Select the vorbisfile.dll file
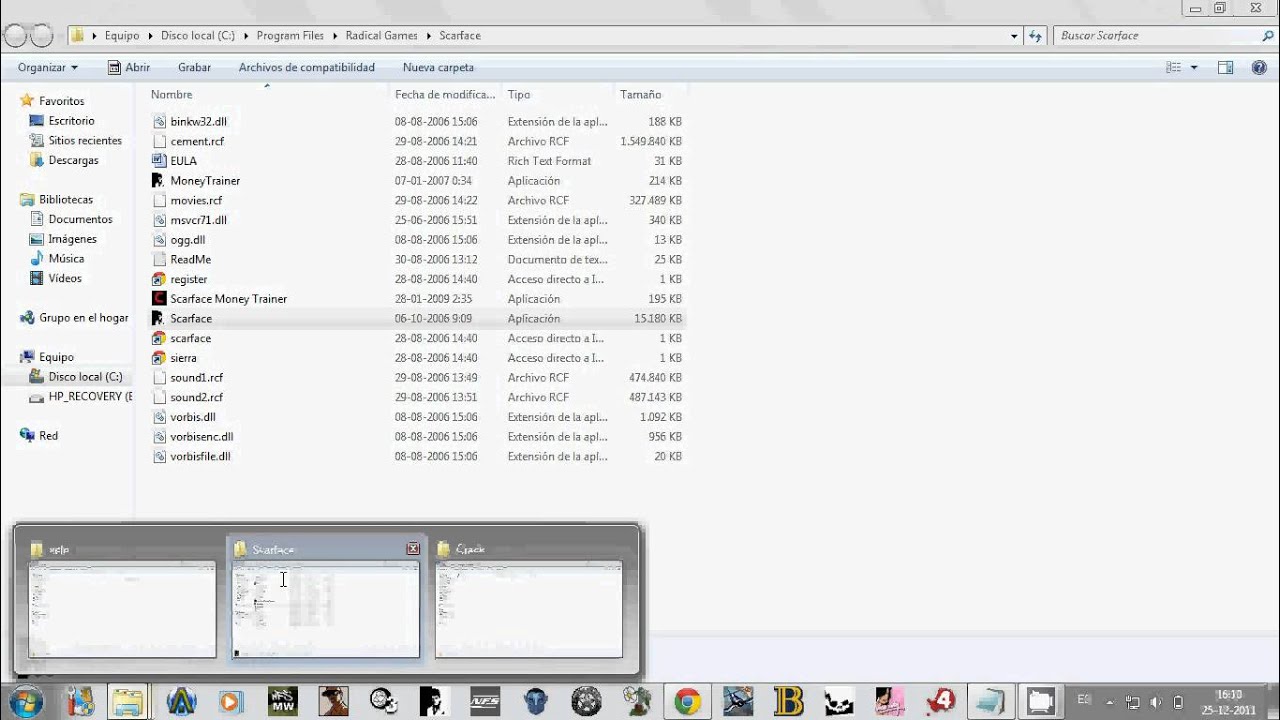Image resolution: width=1280 pixels, height=720 pixels. (200, 456)
